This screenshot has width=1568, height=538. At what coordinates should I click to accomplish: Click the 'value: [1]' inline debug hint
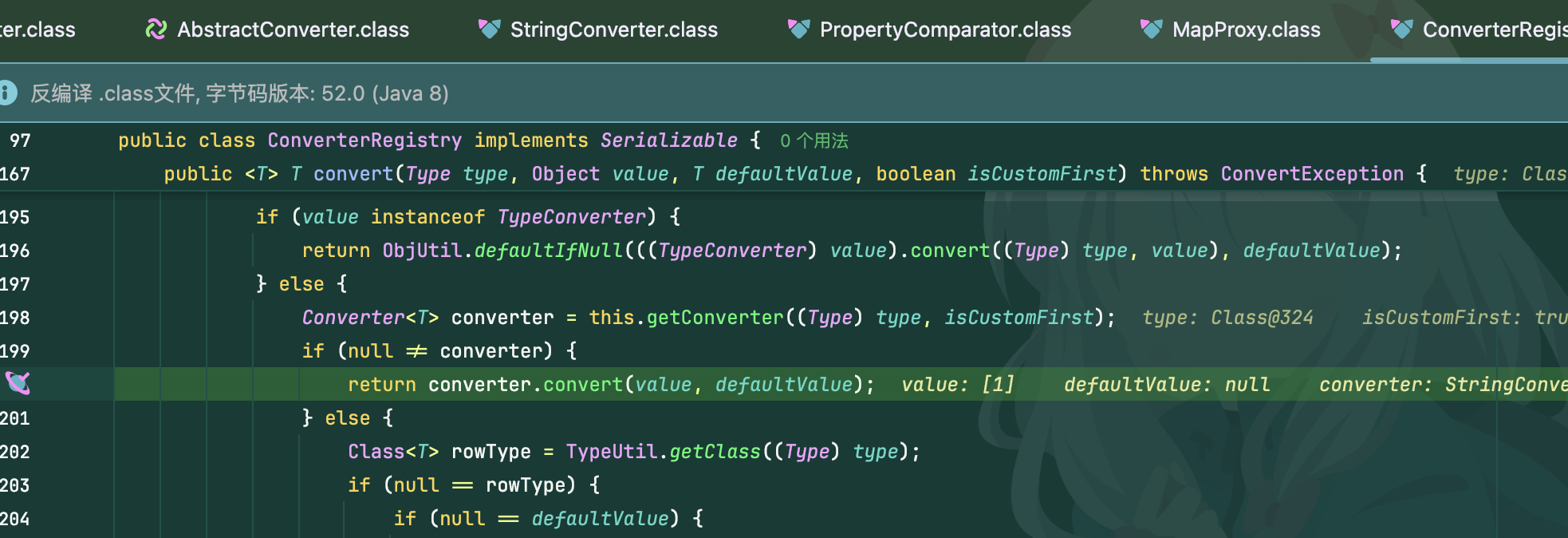tap(958, 385)
